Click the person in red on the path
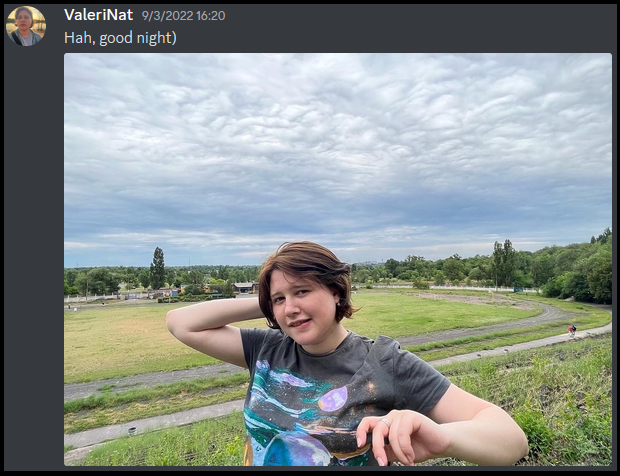This screenshot has height=476, width=620. tap(572, 330)
